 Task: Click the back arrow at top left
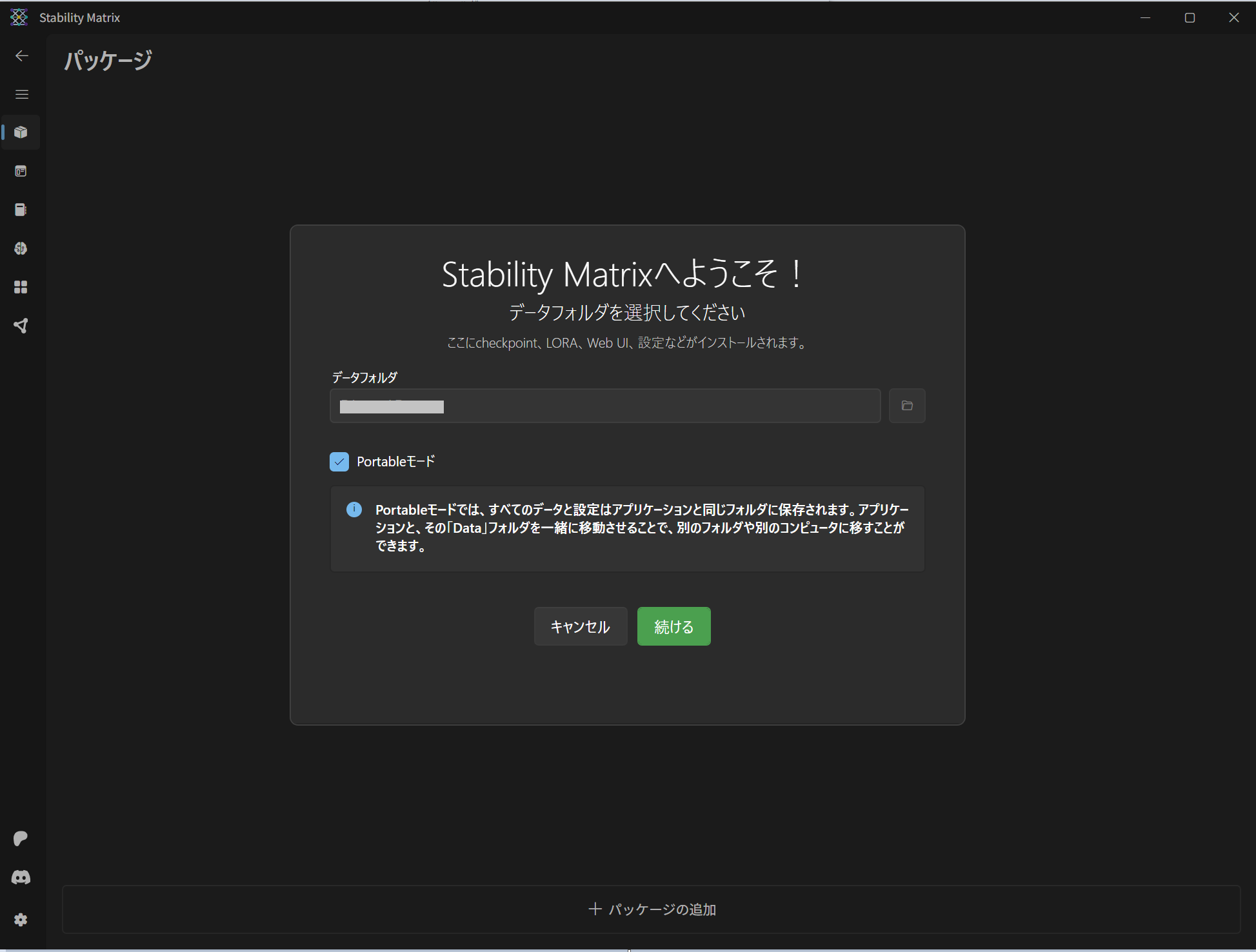pyautogui.click(x=21, y=55)
